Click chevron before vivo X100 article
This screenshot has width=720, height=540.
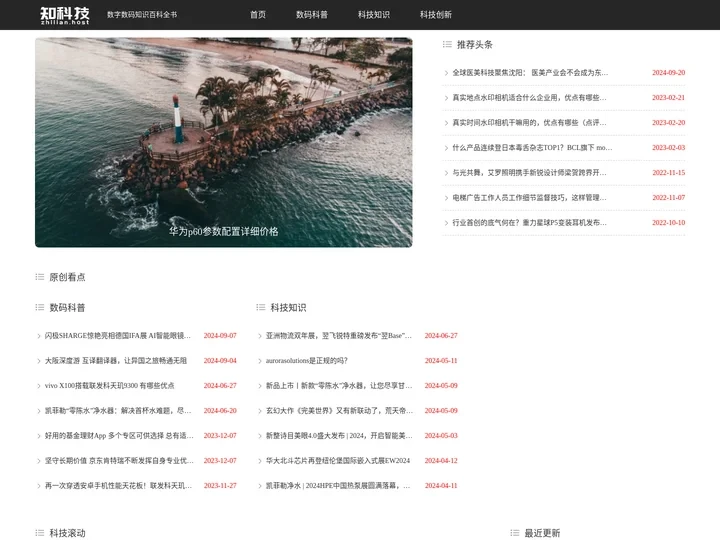pyautogui.click(x=39, y=386)
